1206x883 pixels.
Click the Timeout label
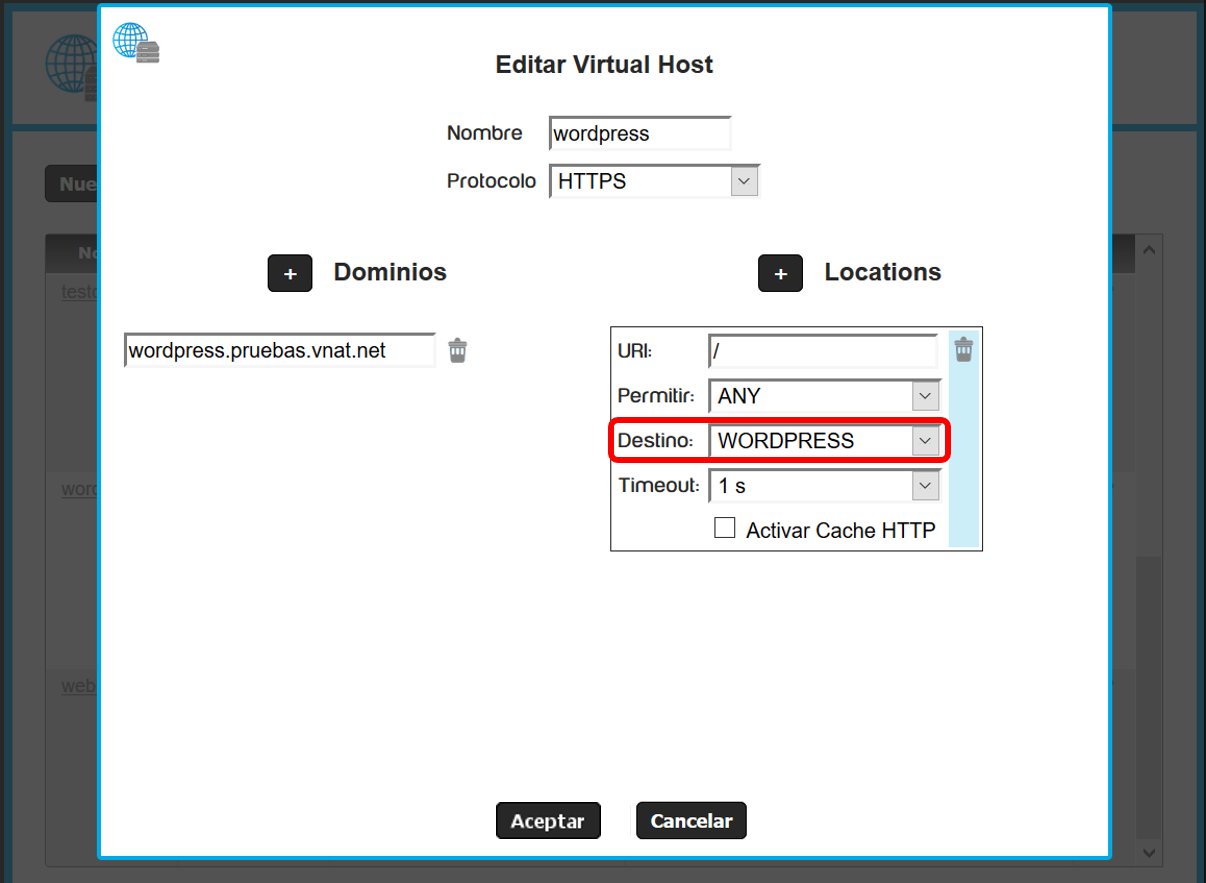point(658,486)
